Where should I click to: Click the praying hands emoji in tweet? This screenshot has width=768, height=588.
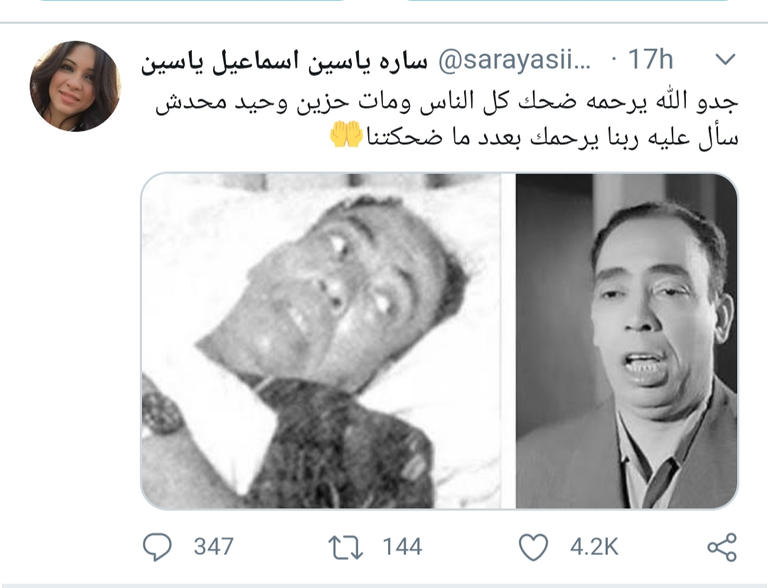point(346,136)
